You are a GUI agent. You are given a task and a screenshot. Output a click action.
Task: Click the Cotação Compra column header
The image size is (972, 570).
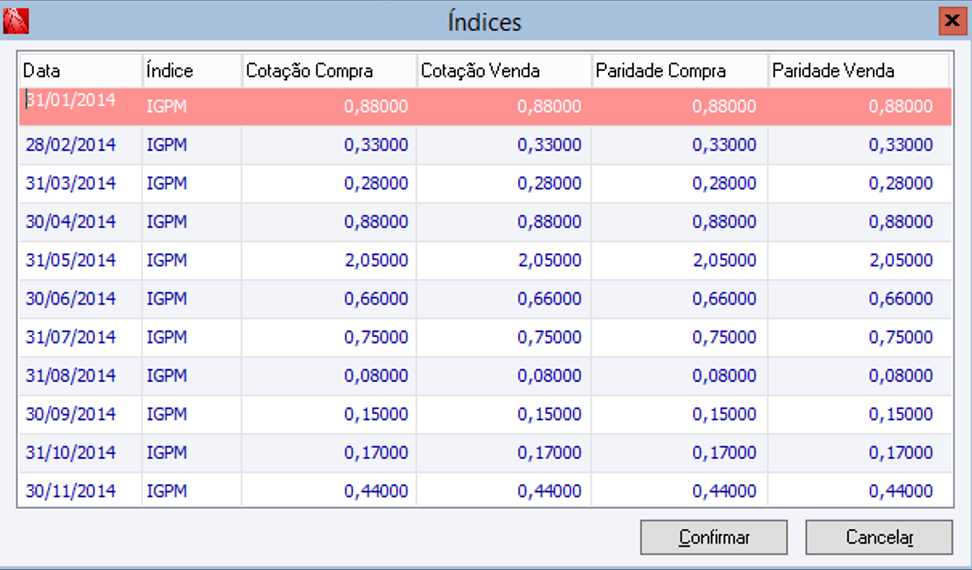329,71
